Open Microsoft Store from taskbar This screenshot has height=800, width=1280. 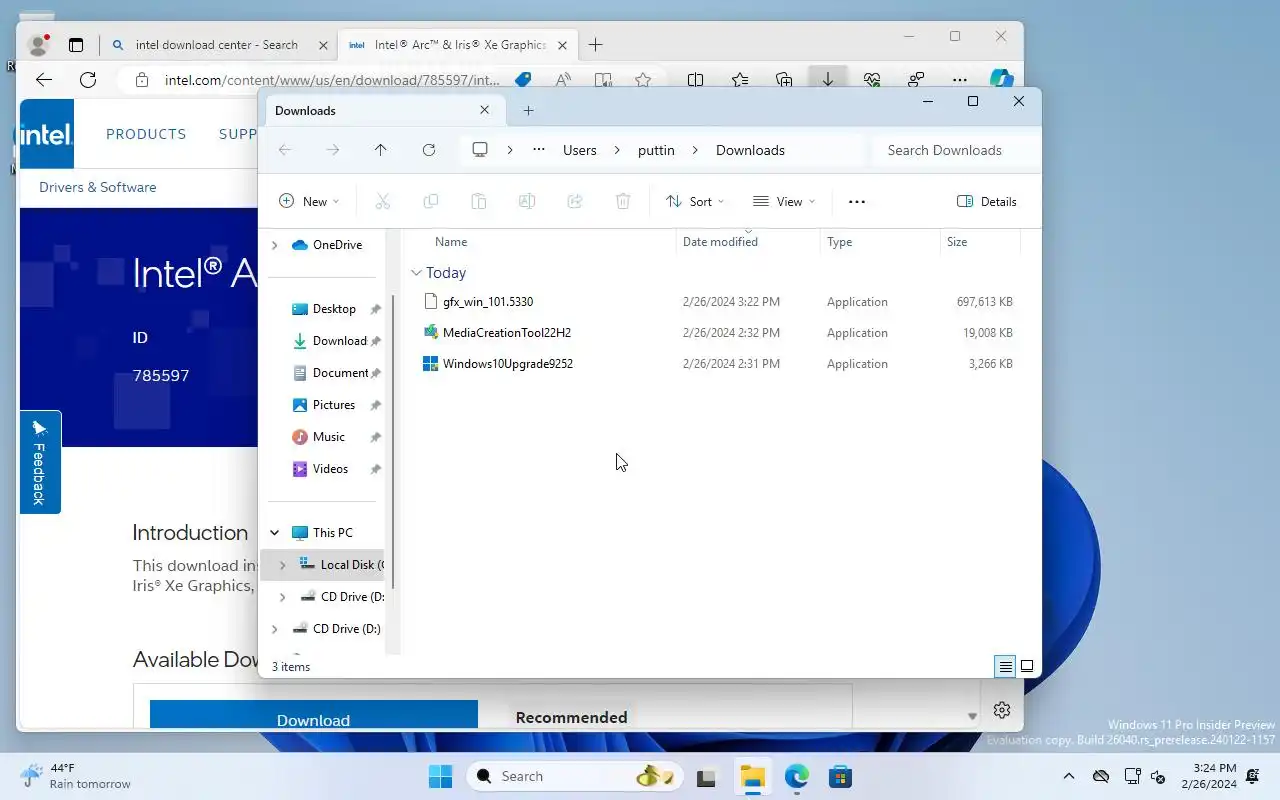(841, 777)
